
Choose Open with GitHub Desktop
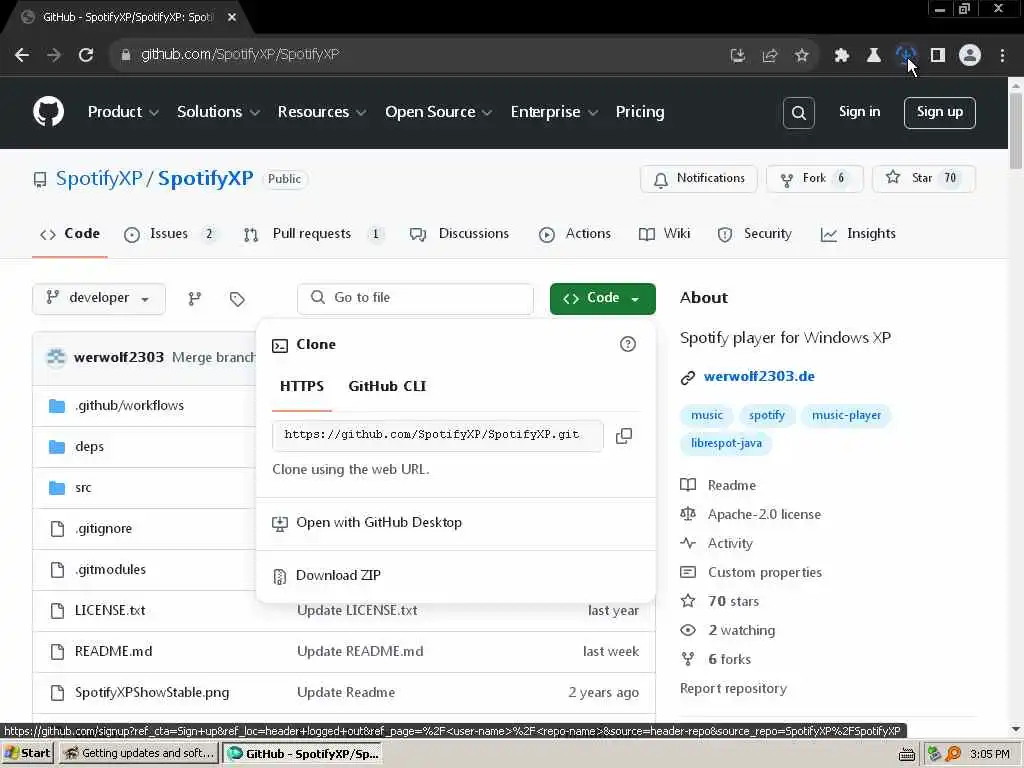click(x=379, y=523)
